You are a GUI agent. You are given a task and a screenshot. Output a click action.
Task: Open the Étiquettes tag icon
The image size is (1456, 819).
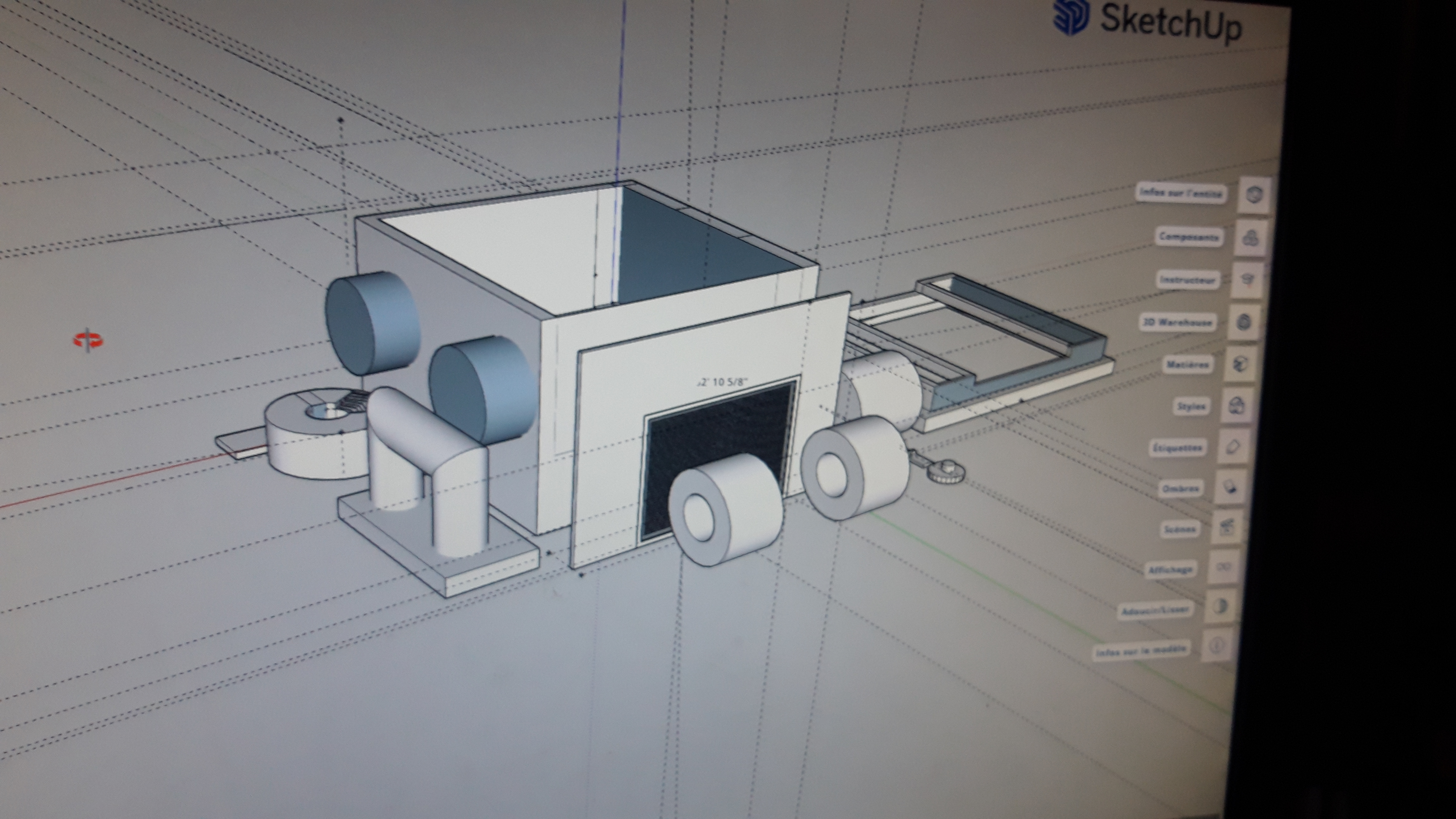point(1233,447)
